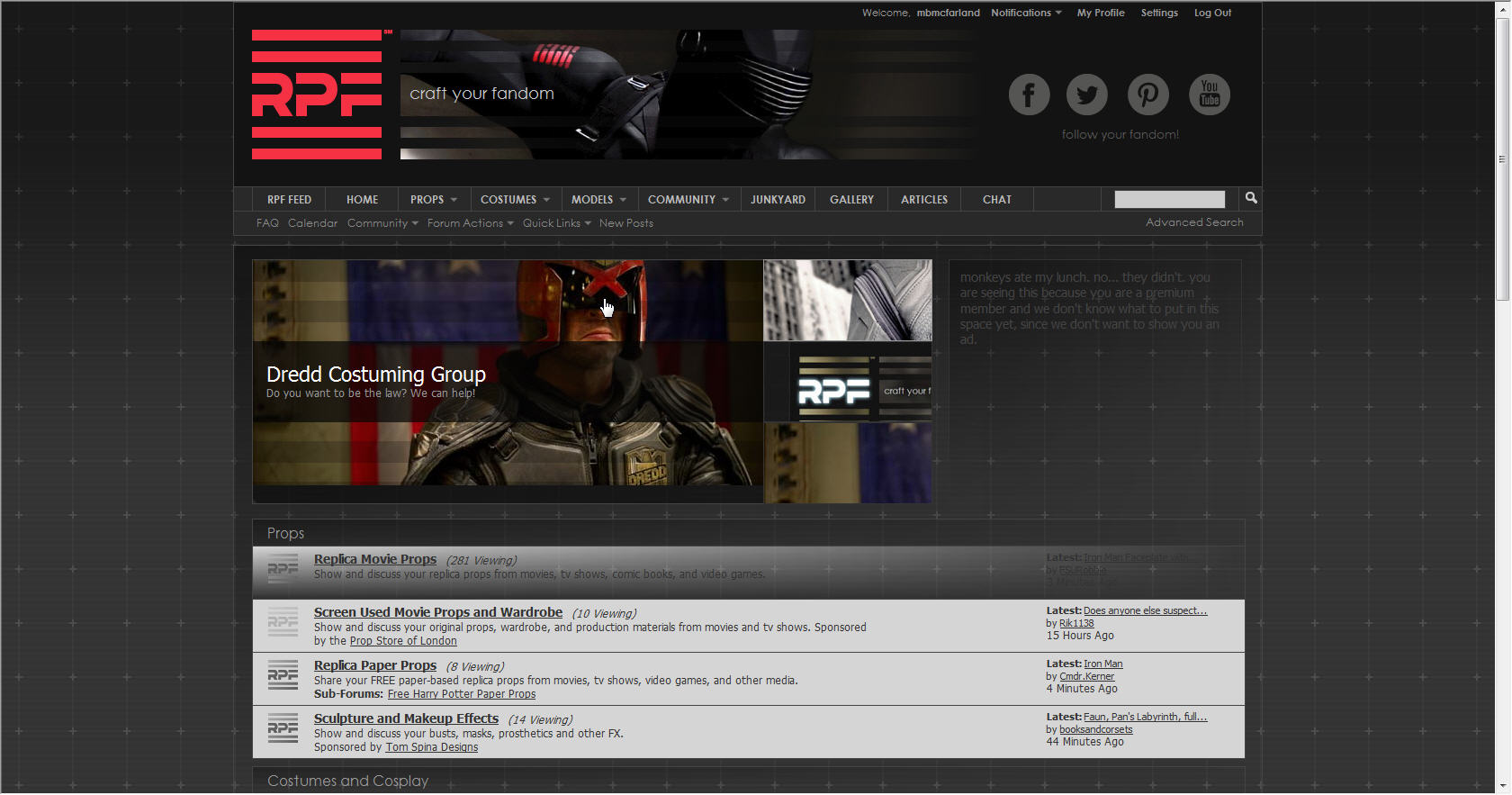Open latest post 'Does anyone else suspect...'

(x=1146, y=610)
